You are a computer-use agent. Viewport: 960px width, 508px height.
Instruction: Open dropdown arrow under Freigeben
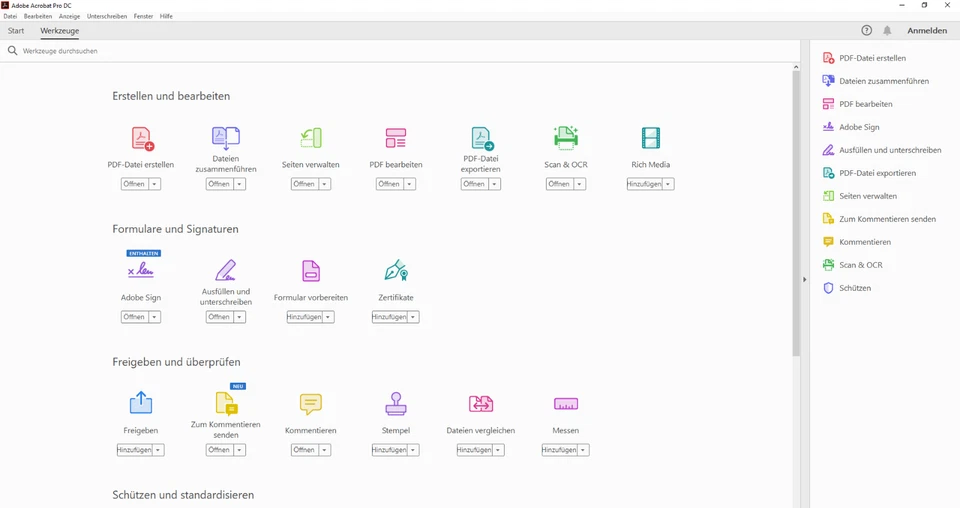158,450
